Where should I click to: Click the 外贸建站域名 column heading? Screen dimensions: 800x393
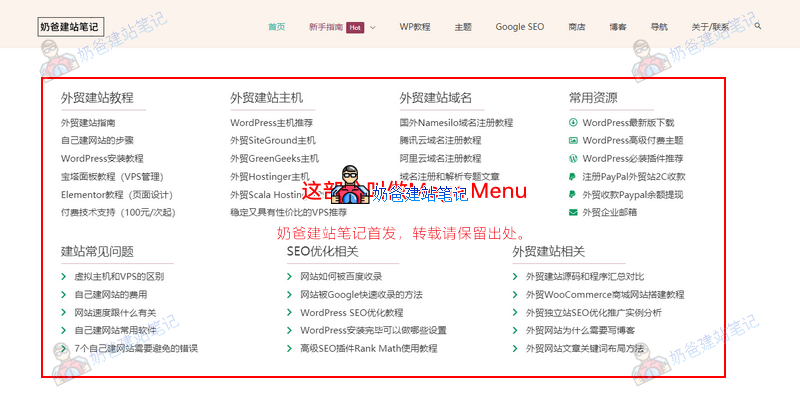point(436,97)
